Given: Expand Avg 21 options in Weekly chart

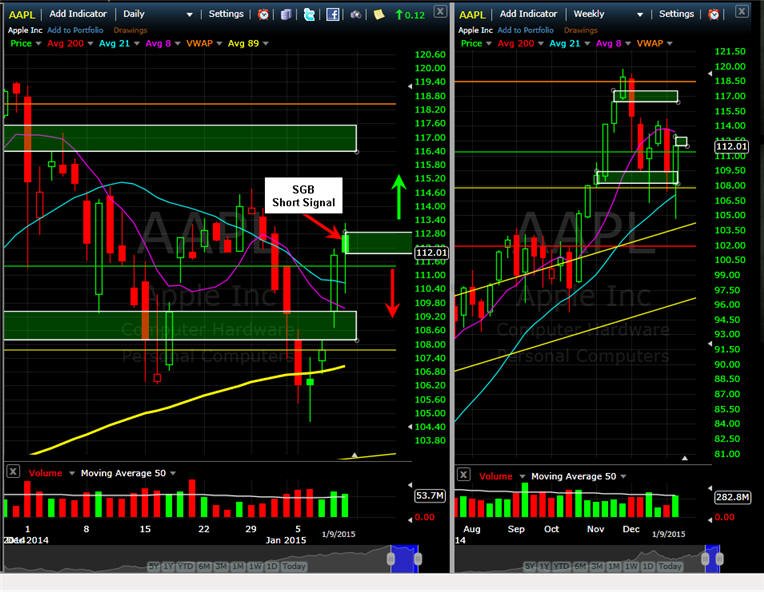Looking at the screenshot, I should click(x=587, y=43).
